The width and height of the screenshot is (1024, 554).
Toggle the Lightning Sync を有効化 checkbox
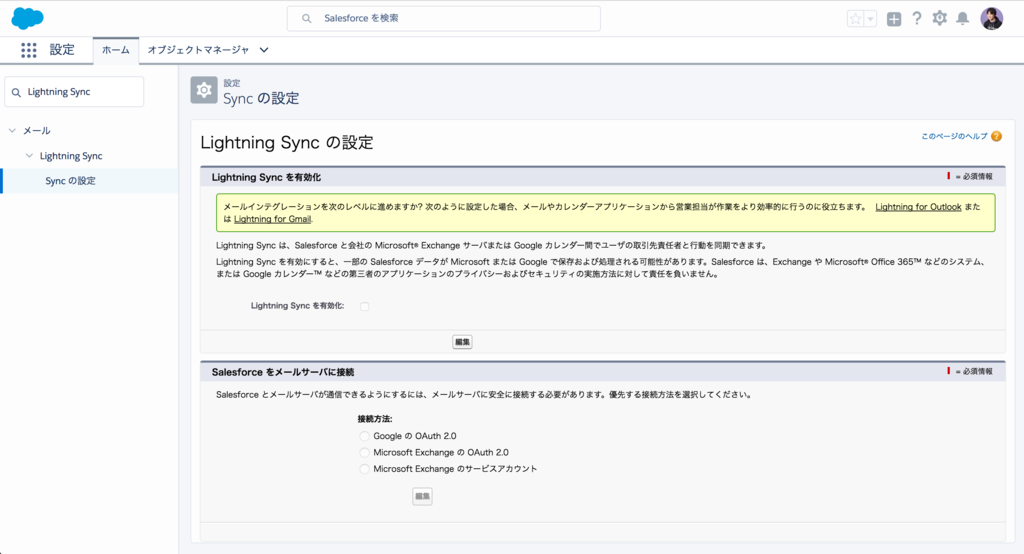364,306
